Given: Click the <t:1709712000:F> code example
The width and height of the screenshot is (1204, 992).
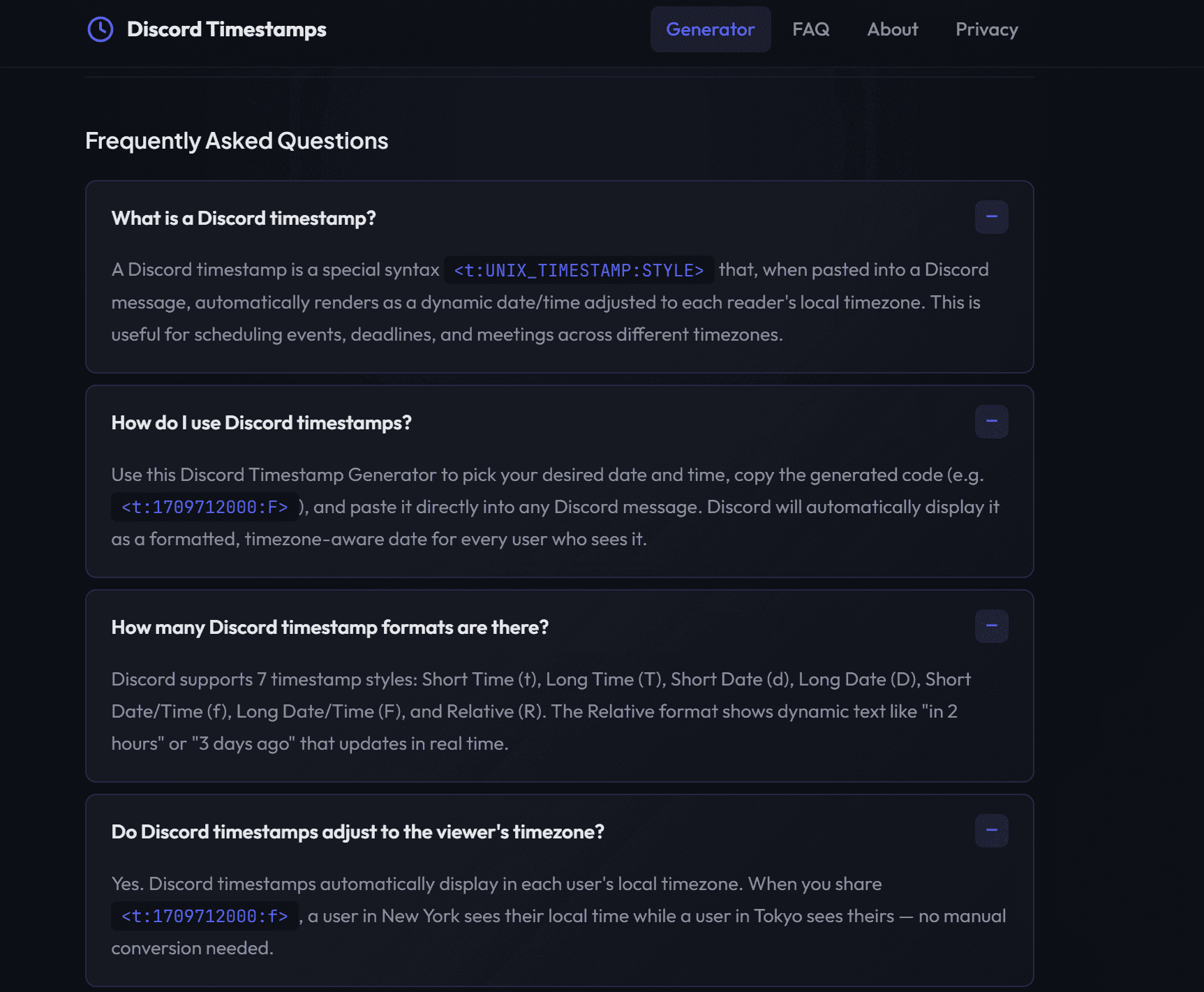Looking at the screenshot, I should 203,507.
